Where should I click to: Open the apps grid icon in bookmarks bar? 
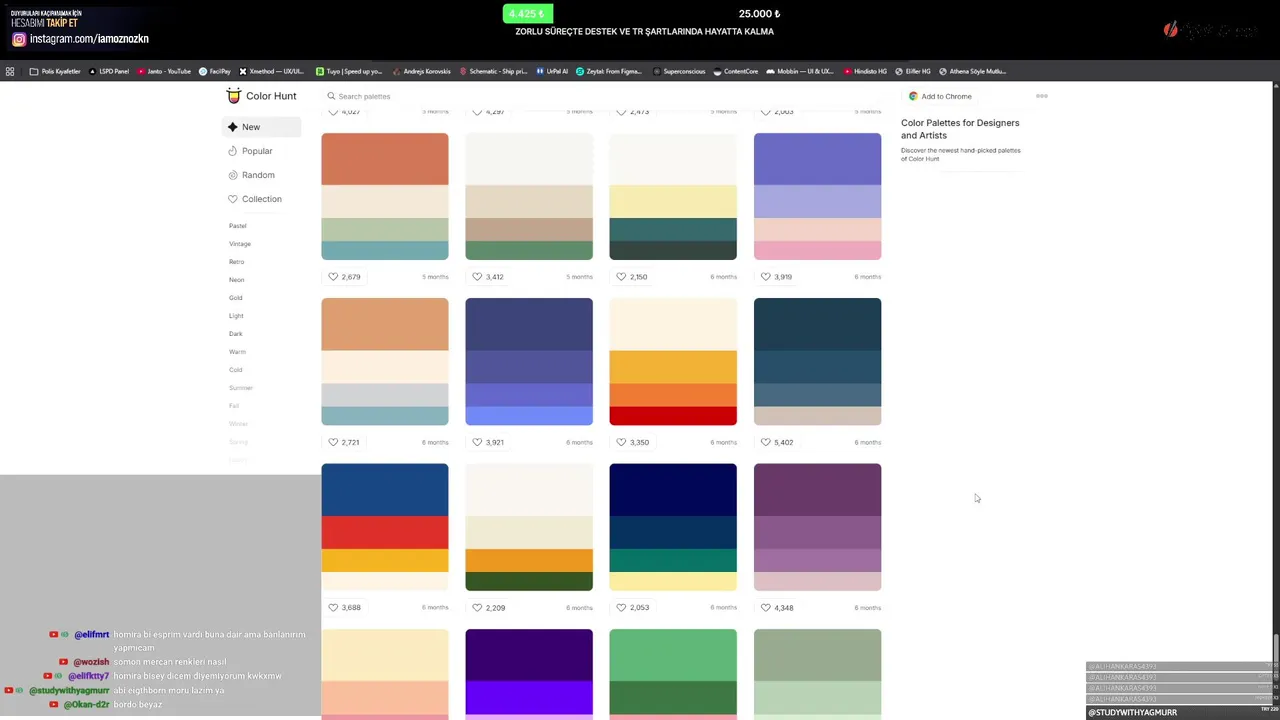pos(10,71)
